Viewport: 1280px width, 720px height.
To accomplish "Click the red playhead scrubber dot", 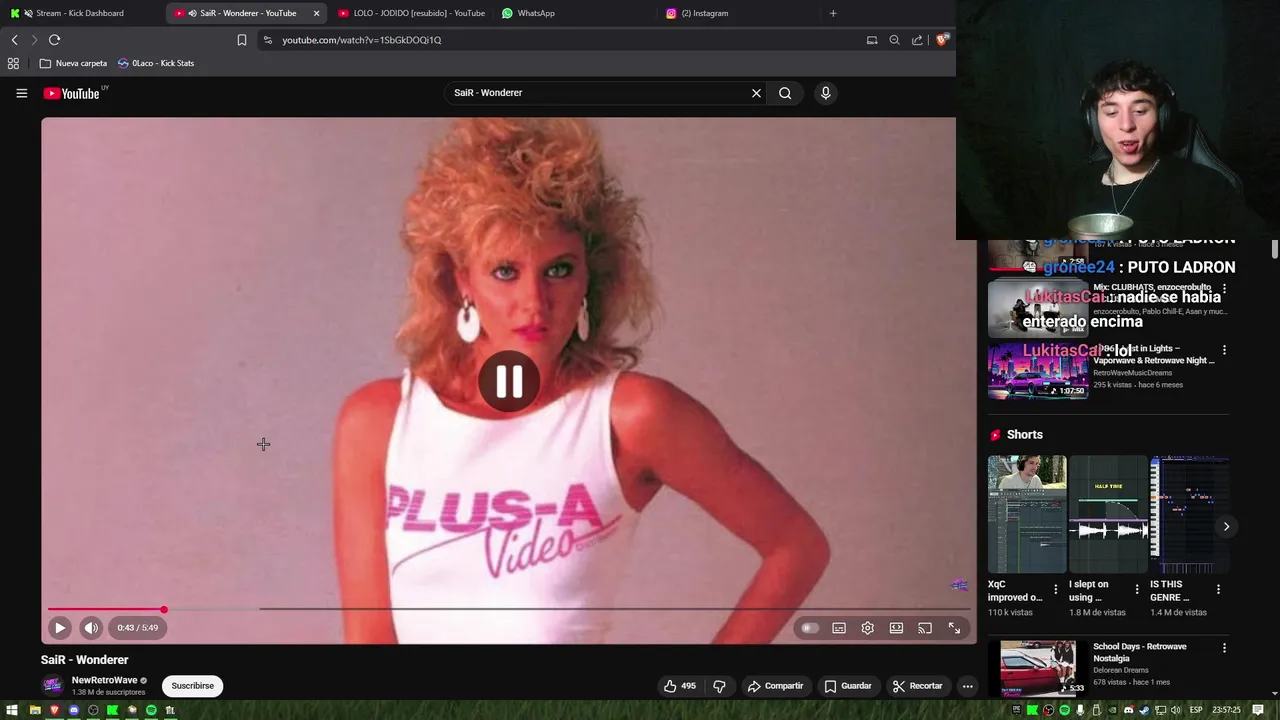I will click(x=164, y=609).
